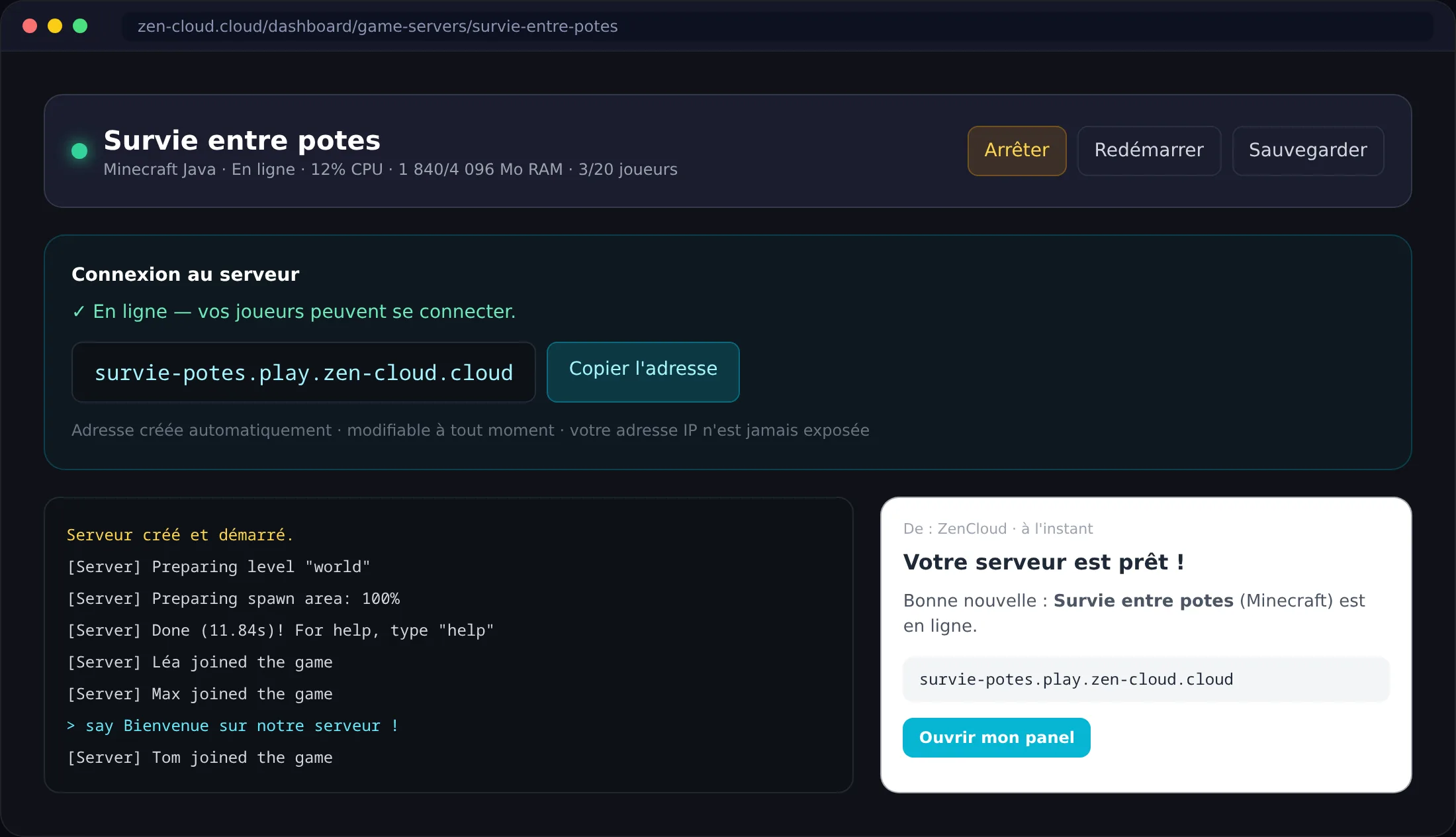The width and height of the screenshot is (1456, 837).
Task: Restart server with the Redémarrer button
Action: [x=1149, y=150]
